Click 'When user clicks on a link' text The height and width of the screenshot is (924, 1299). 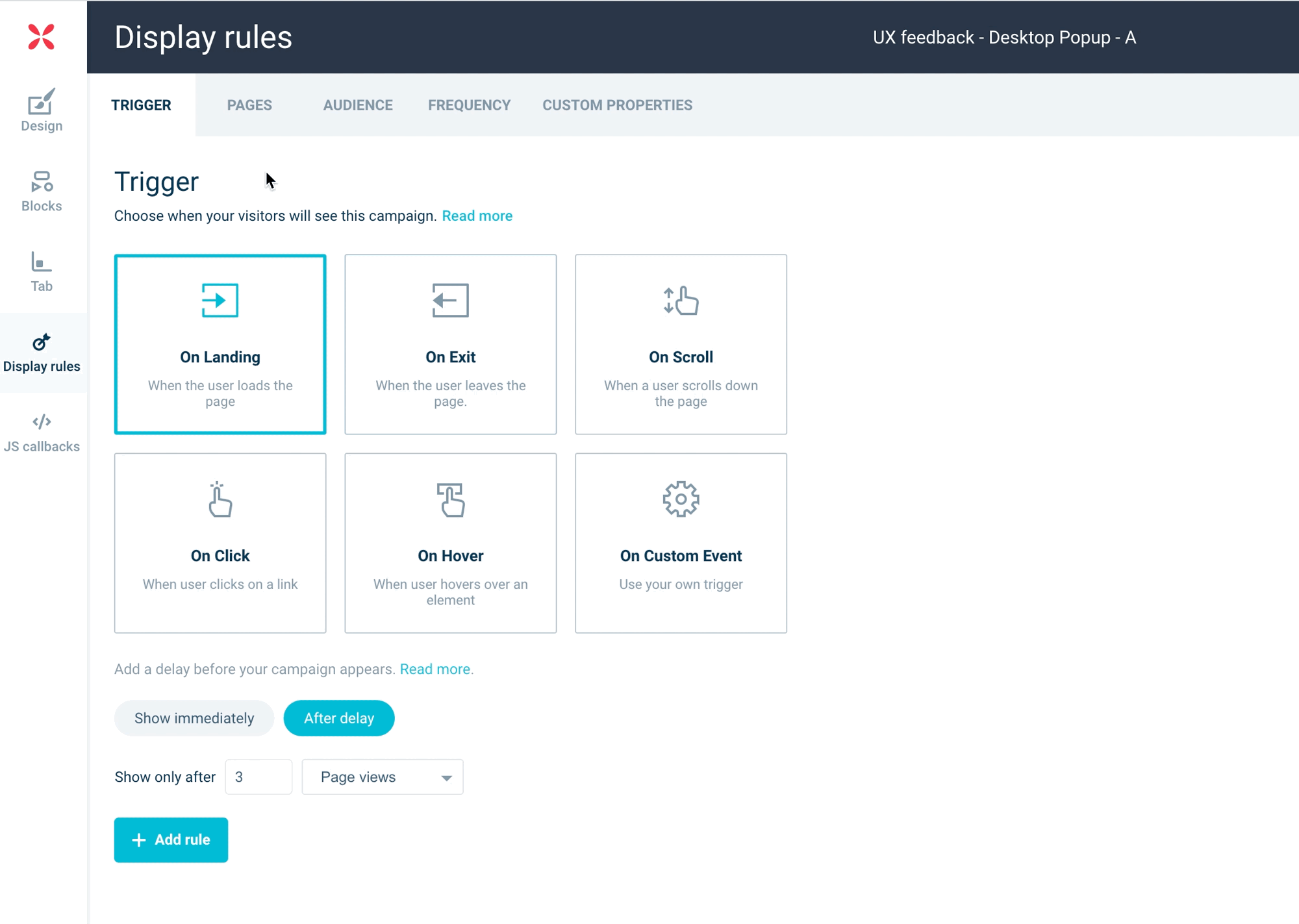pos(220,584)
